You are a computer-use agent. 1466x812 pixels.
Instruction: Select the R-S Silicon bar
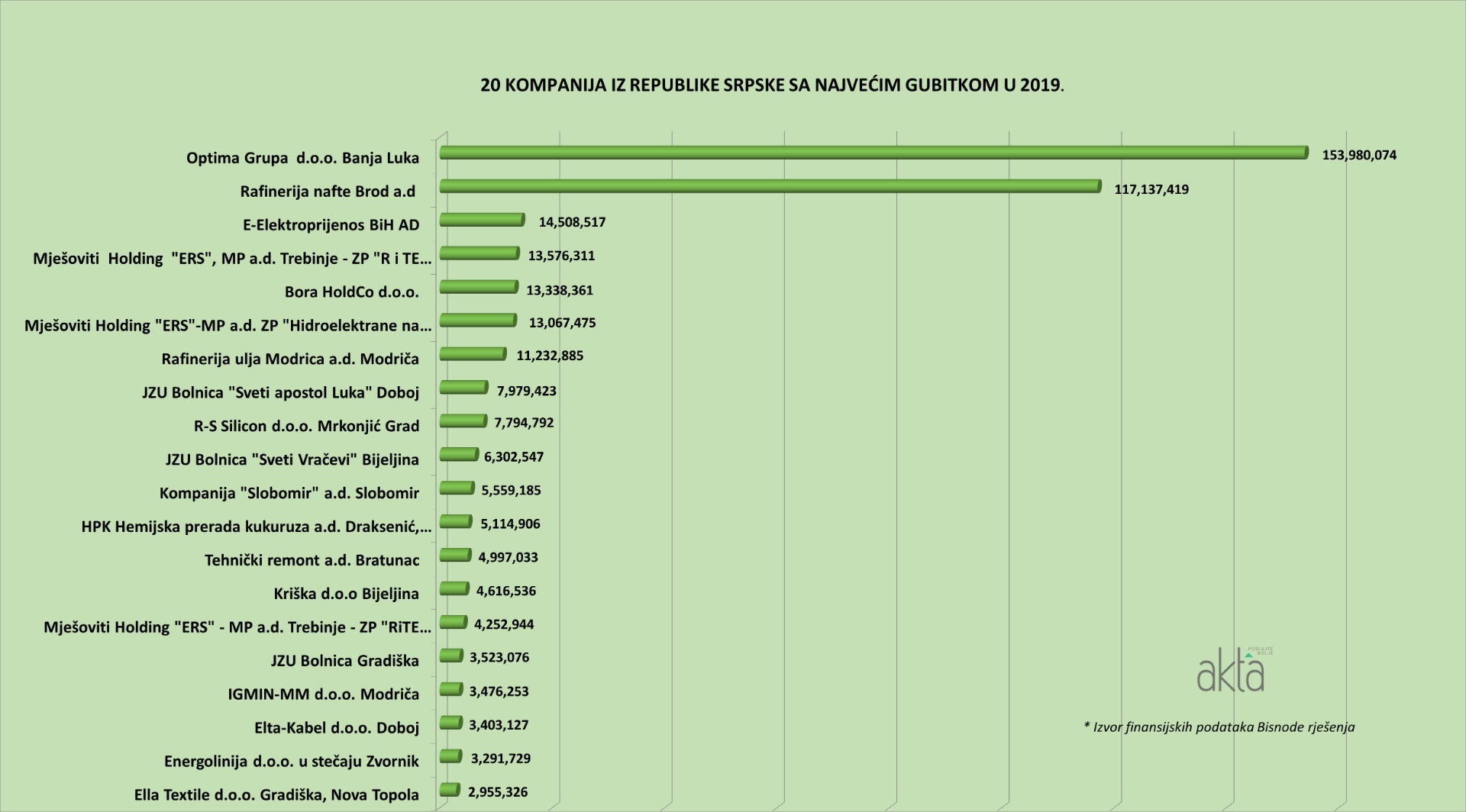(x=463, y=422)
